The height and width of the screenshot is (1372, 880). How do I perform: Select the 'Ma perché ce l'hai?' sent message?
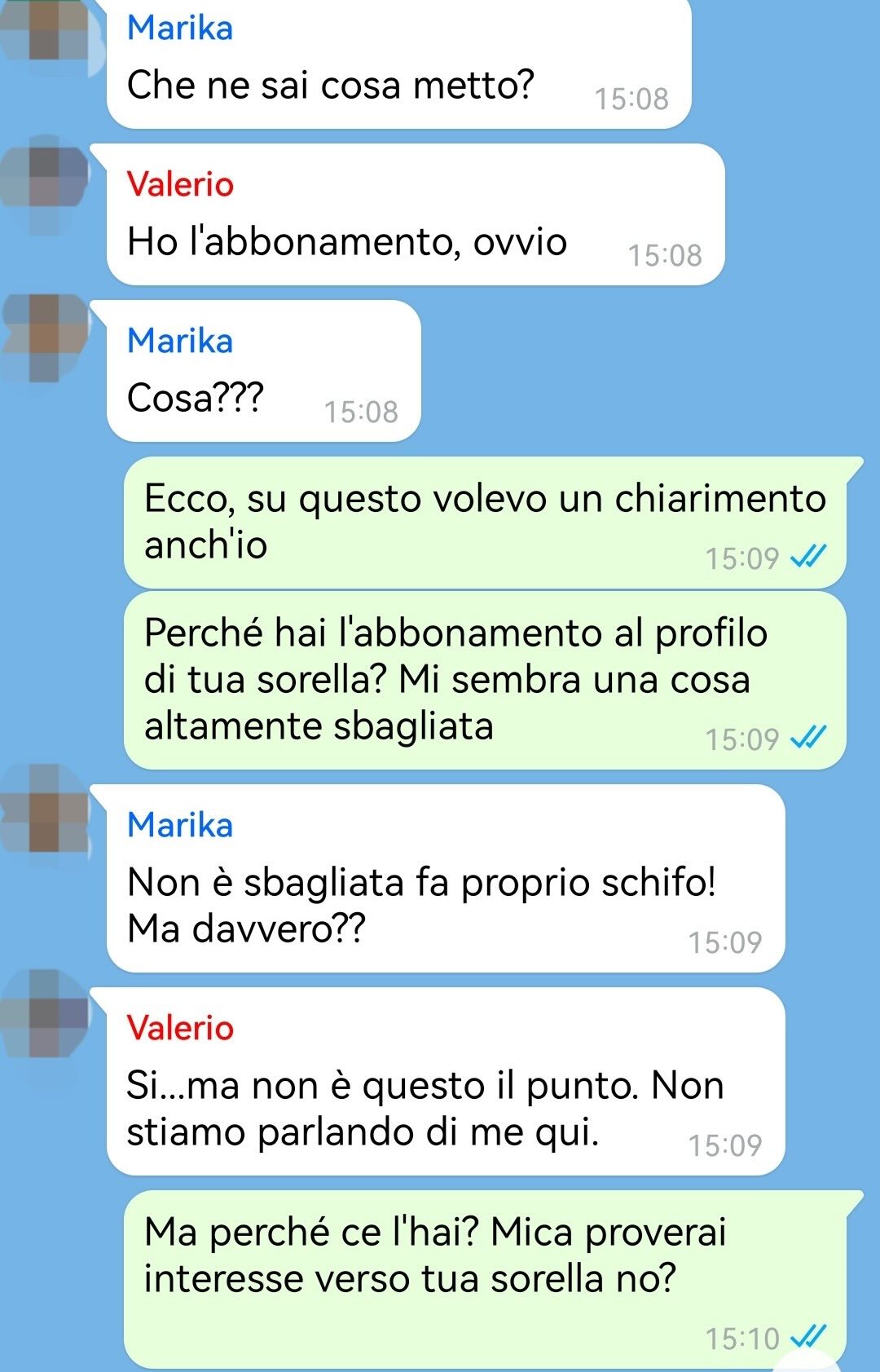coord(486,1280)
